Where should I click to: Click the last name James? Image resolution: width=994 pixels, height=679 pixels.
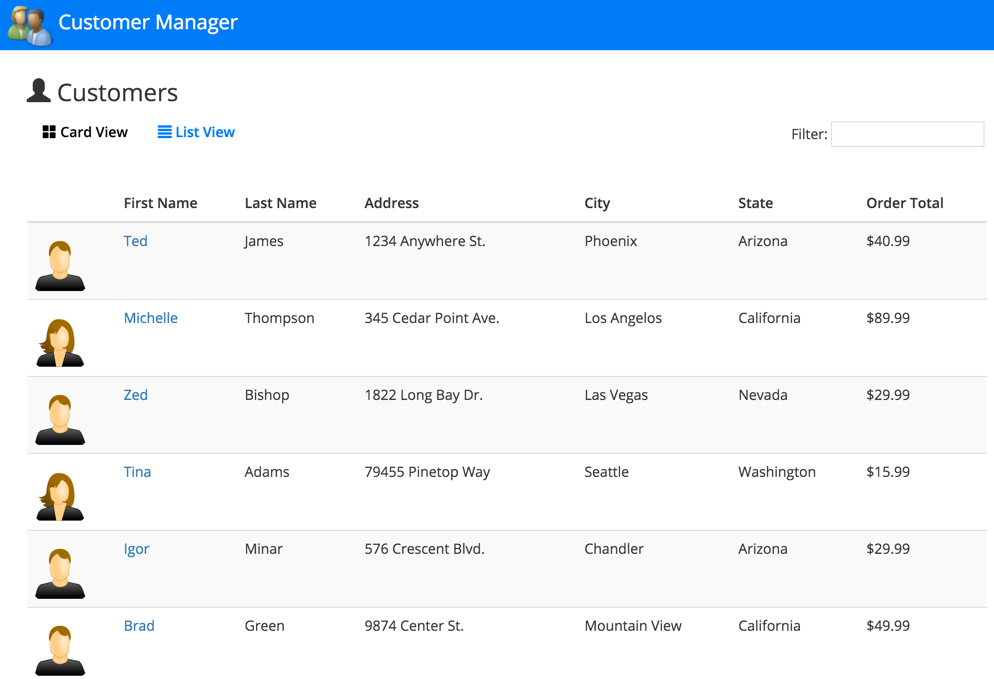pyautogui.click(x=264, y=241)
